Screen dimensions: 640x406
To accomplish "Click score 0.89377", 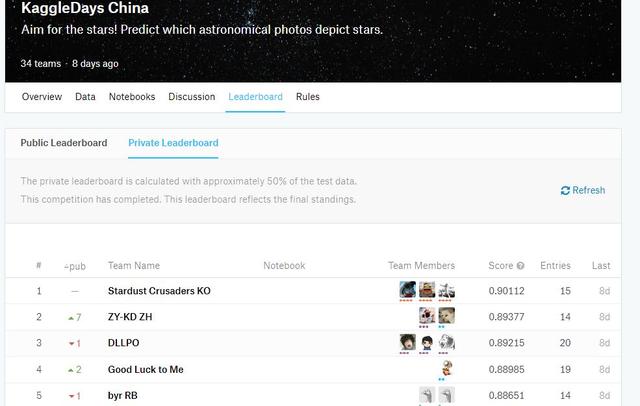I will point(506,317).
